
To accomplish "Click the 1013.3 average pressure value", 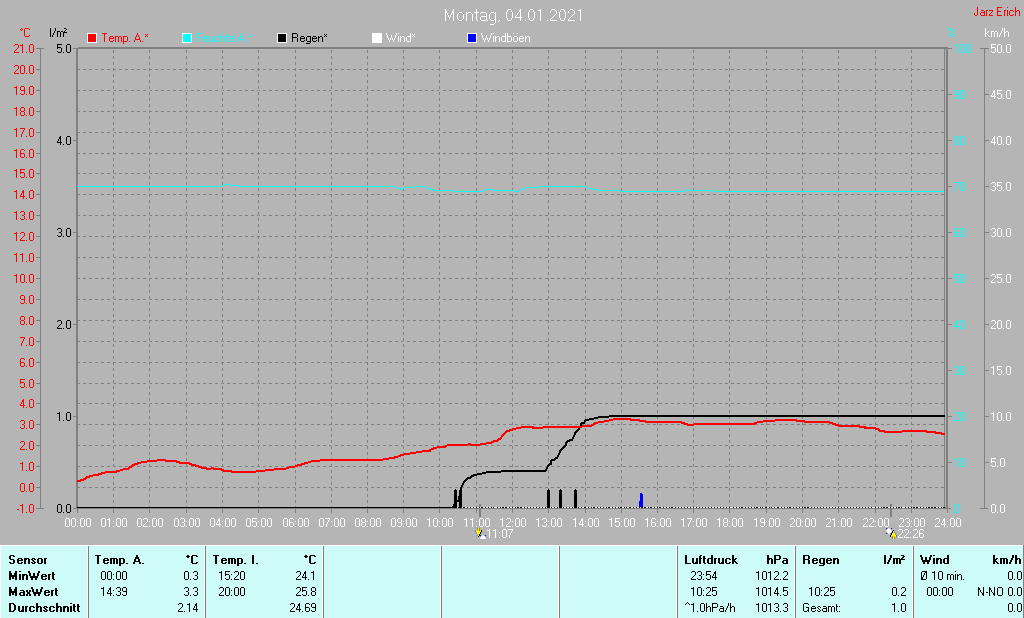I will pos(772,608).
